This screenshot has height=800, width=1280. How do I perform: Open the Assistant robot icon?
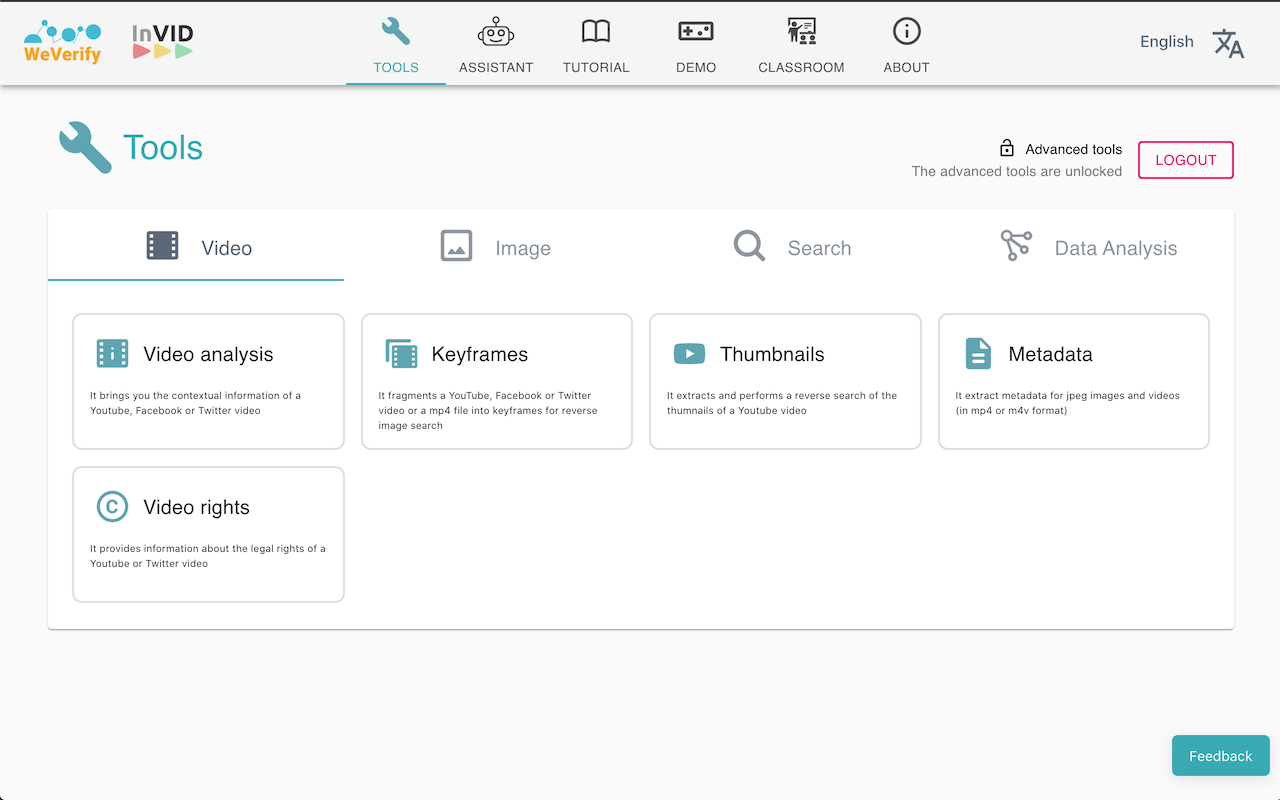[496, 31]
